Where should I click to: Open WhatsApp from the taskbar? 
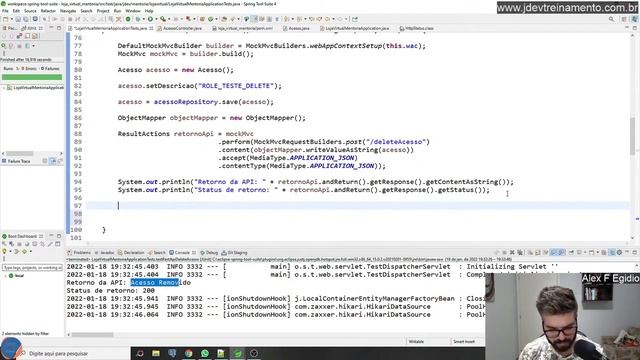(x=204, y=353)
